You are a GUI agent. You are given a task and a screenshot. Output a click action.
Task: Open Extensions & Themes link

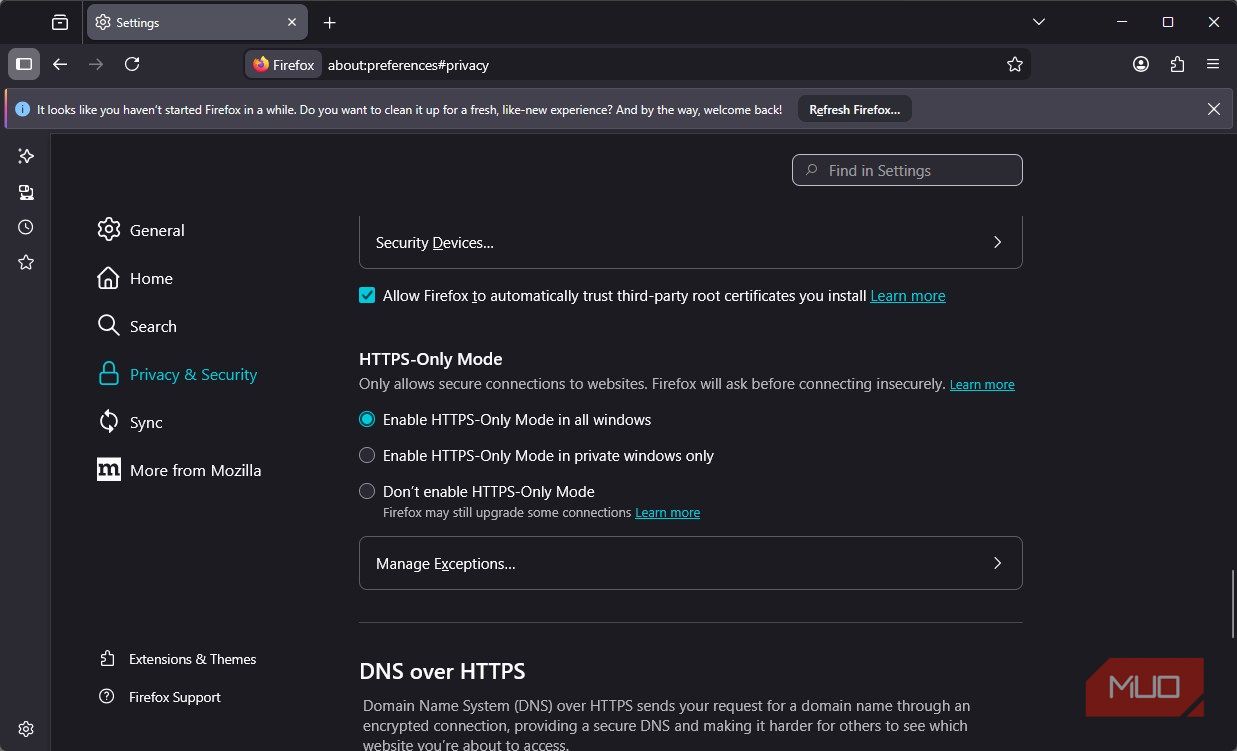[178, 659]
